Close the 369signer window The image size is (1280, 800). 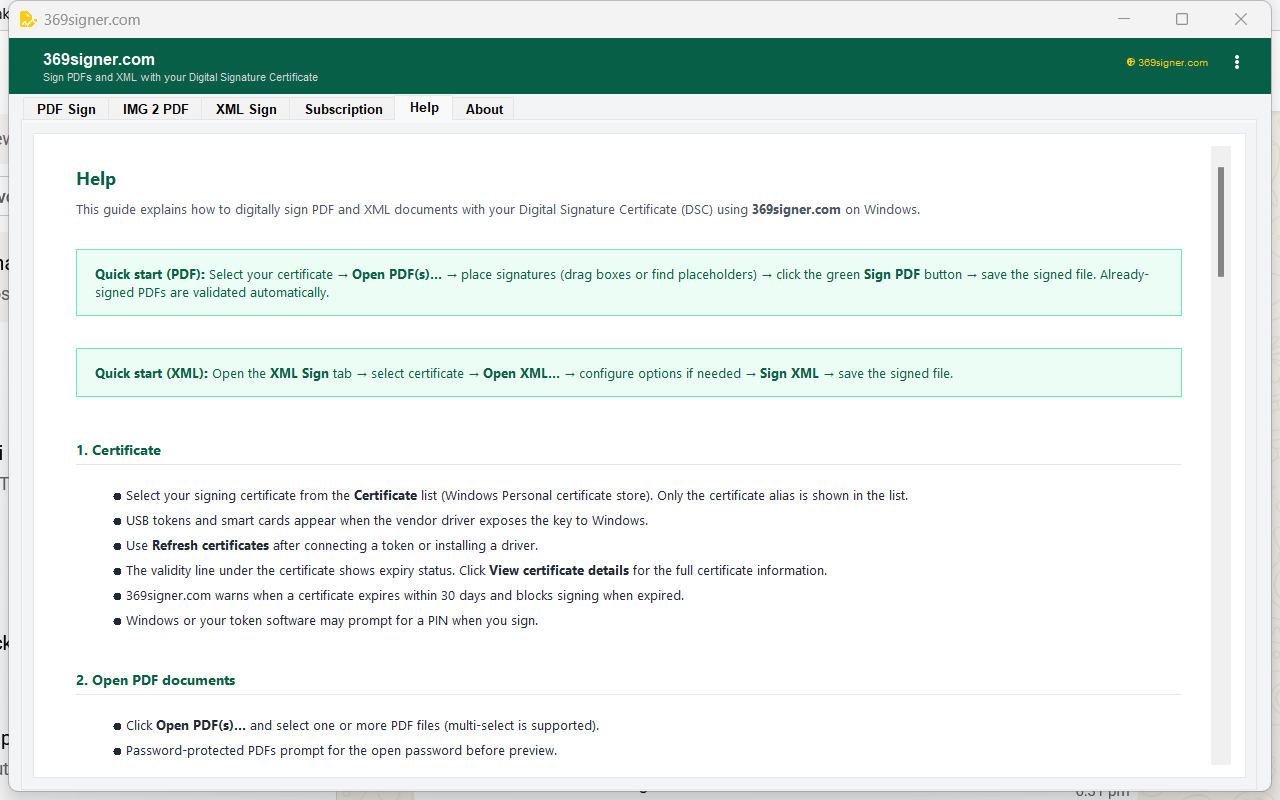tap(1241, 19)
